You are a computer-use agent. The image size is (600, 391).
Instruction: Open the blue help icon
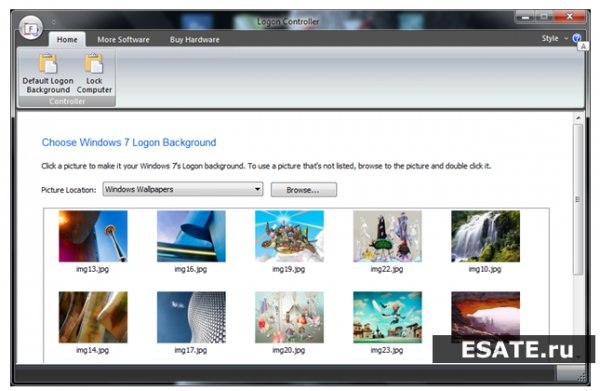coord(577,38)
